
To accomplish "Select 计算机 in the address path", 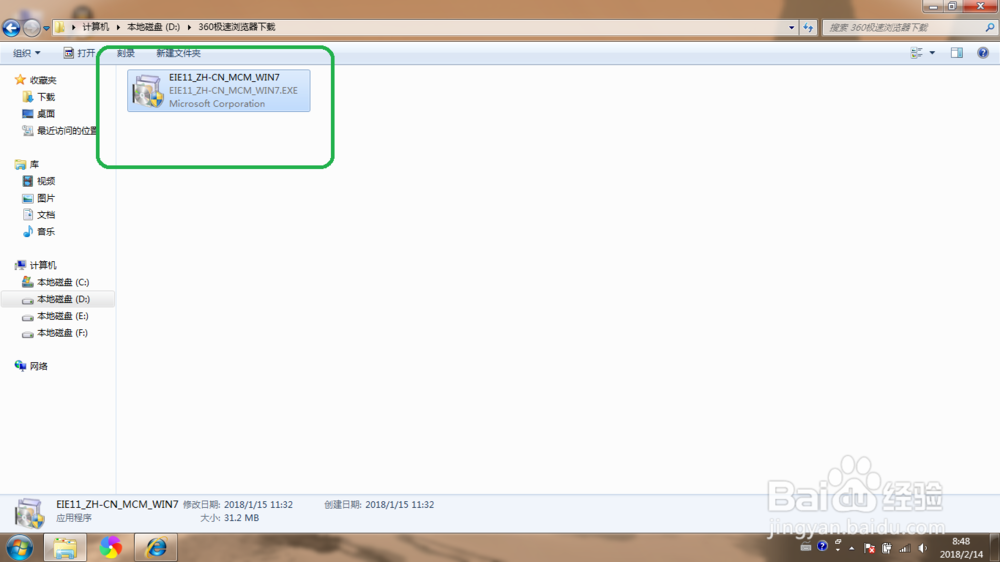I will [96, 27].
